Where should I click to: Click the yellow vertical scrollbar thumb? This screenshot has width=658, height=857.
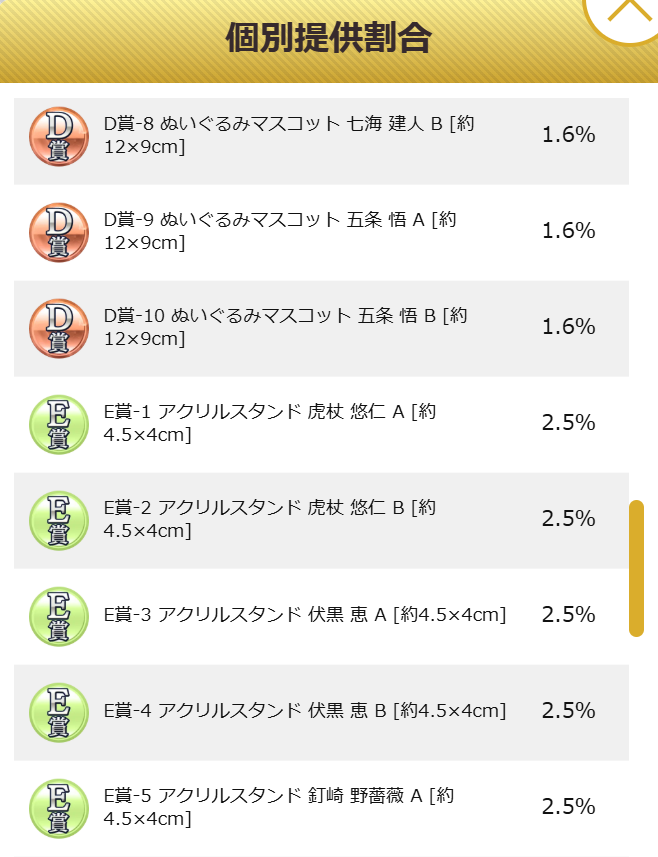click(x=637, y=568)
